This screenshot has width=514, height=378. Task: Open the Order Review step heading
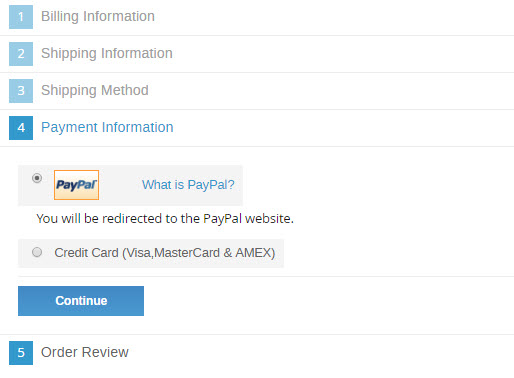coord(85,352)
